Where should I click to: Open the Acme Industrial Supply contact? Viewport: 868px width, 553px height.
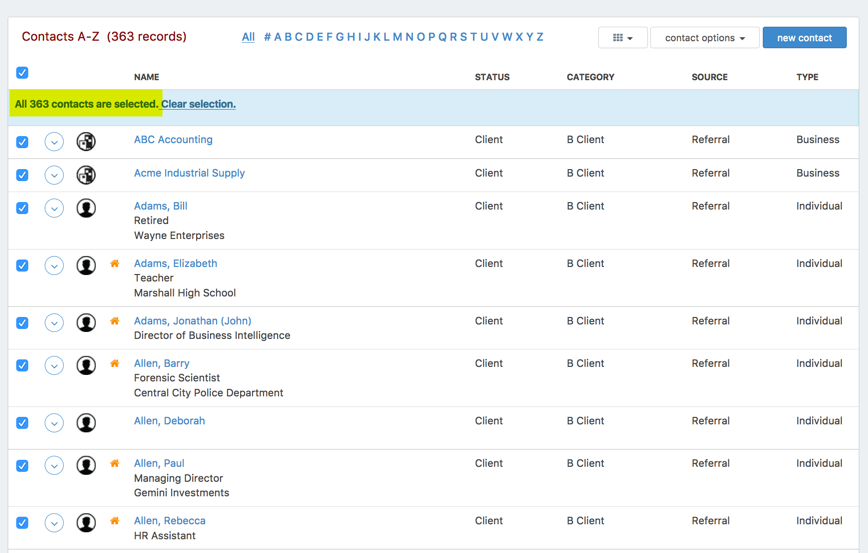pos(189,173)
